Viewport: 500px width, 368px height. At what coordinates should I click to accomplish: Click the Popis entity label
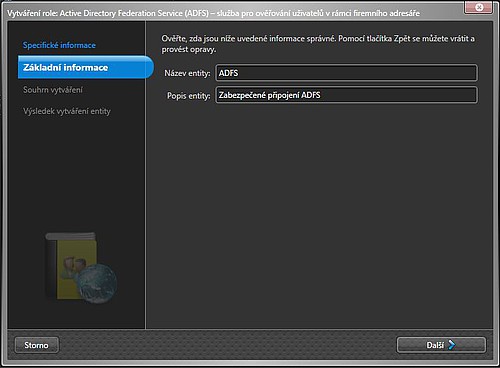[189, 96]
